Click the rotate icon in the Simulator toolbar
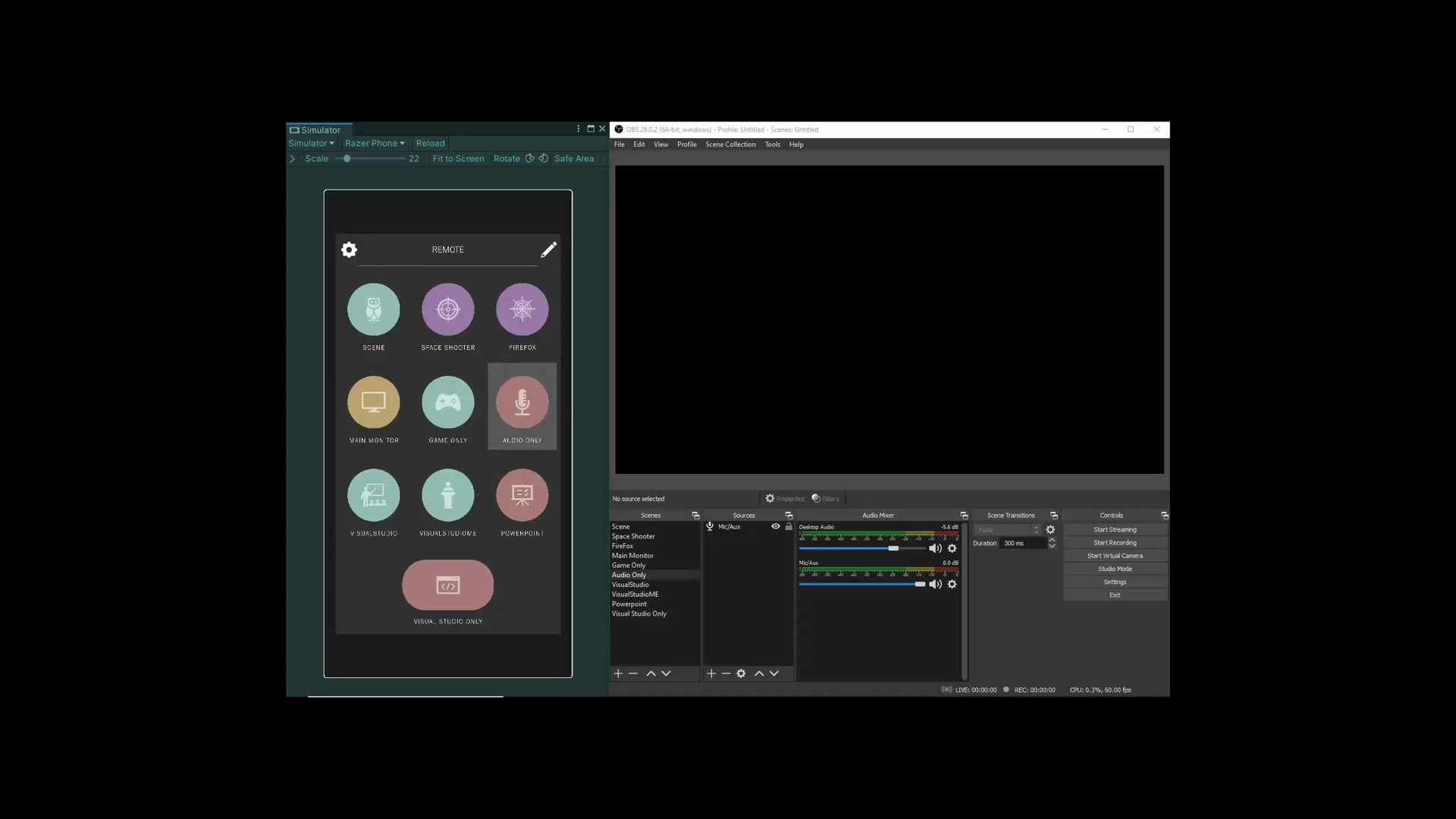This screenshot has height=819, width=1456. 529,158
